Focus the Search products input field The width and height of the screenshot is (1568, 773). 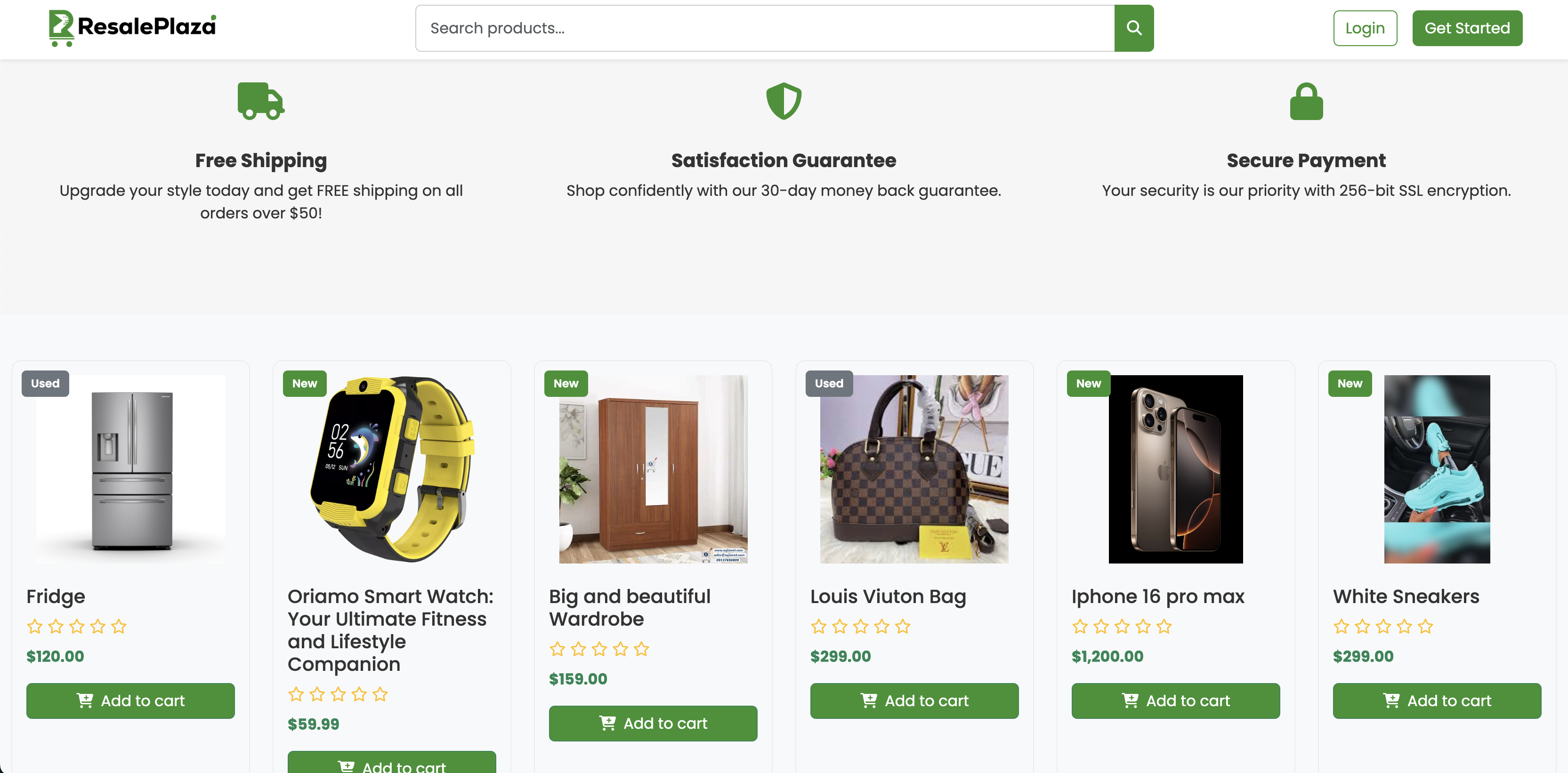click(765, 28)
